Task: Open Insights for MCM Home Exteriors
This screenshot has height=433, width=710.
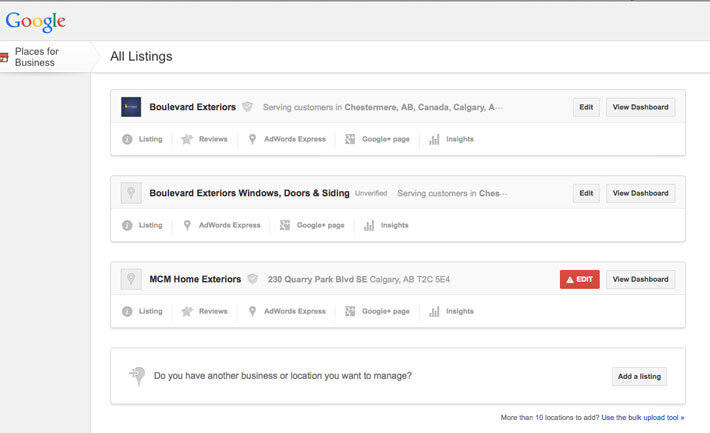Action: tap(460, 311)
